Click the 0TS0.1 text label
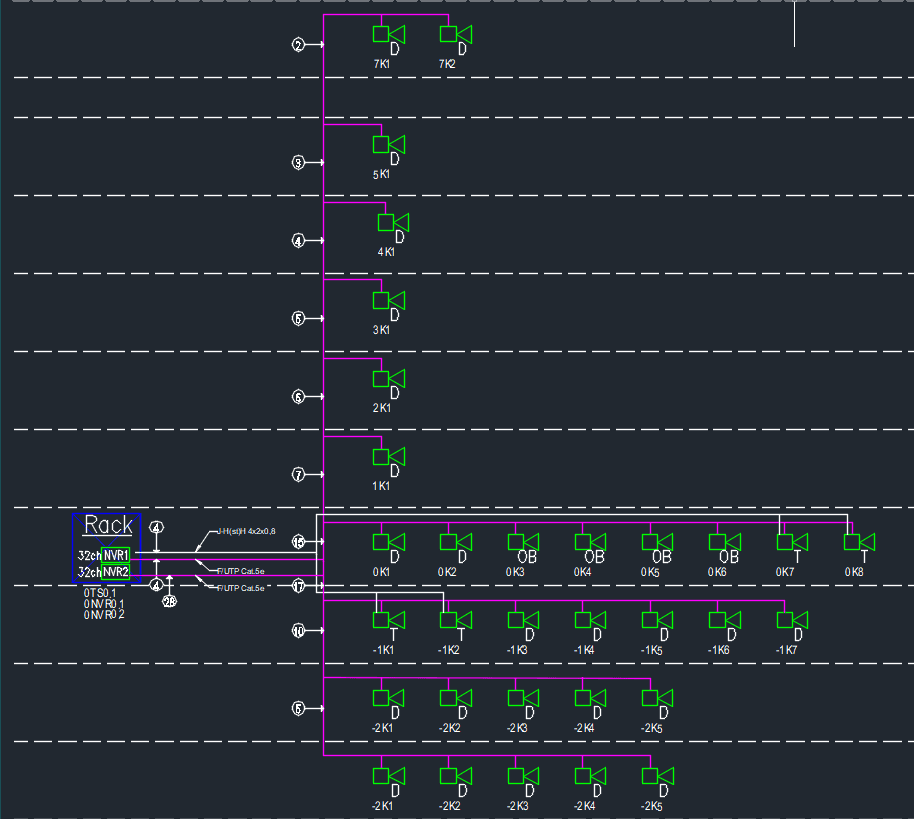914x819 pixels. tap(100, 593)
